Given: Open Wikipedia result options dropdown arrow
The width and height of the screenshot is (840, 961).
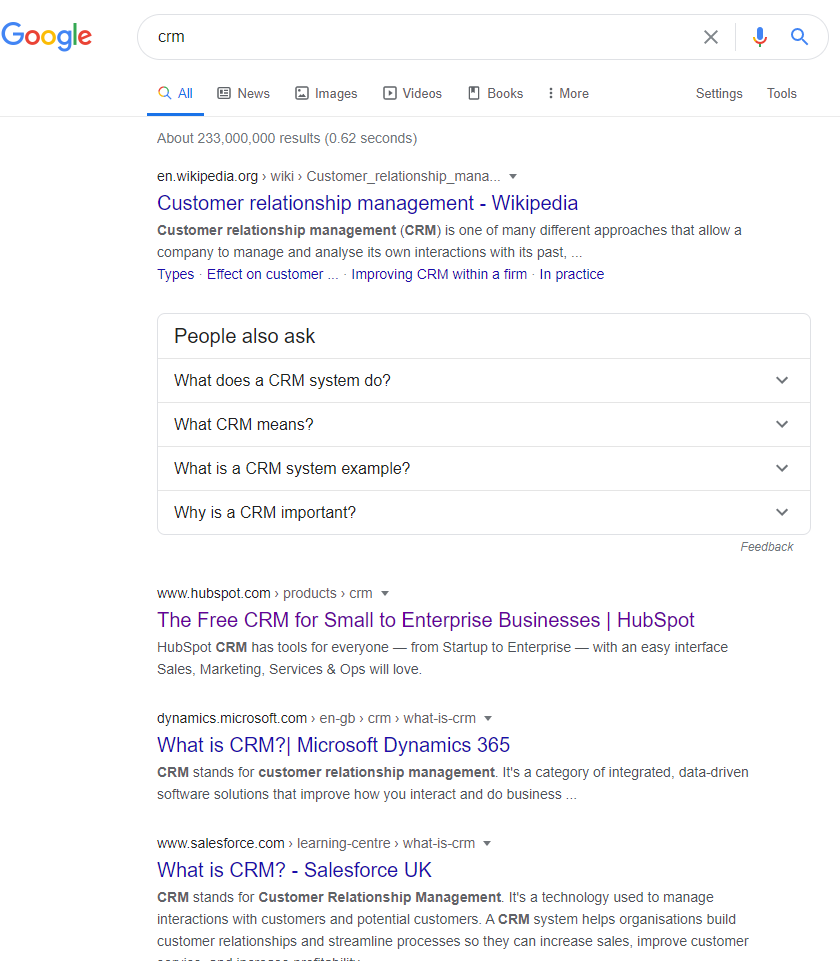Looking at the screenshot, I should (513, 177).
